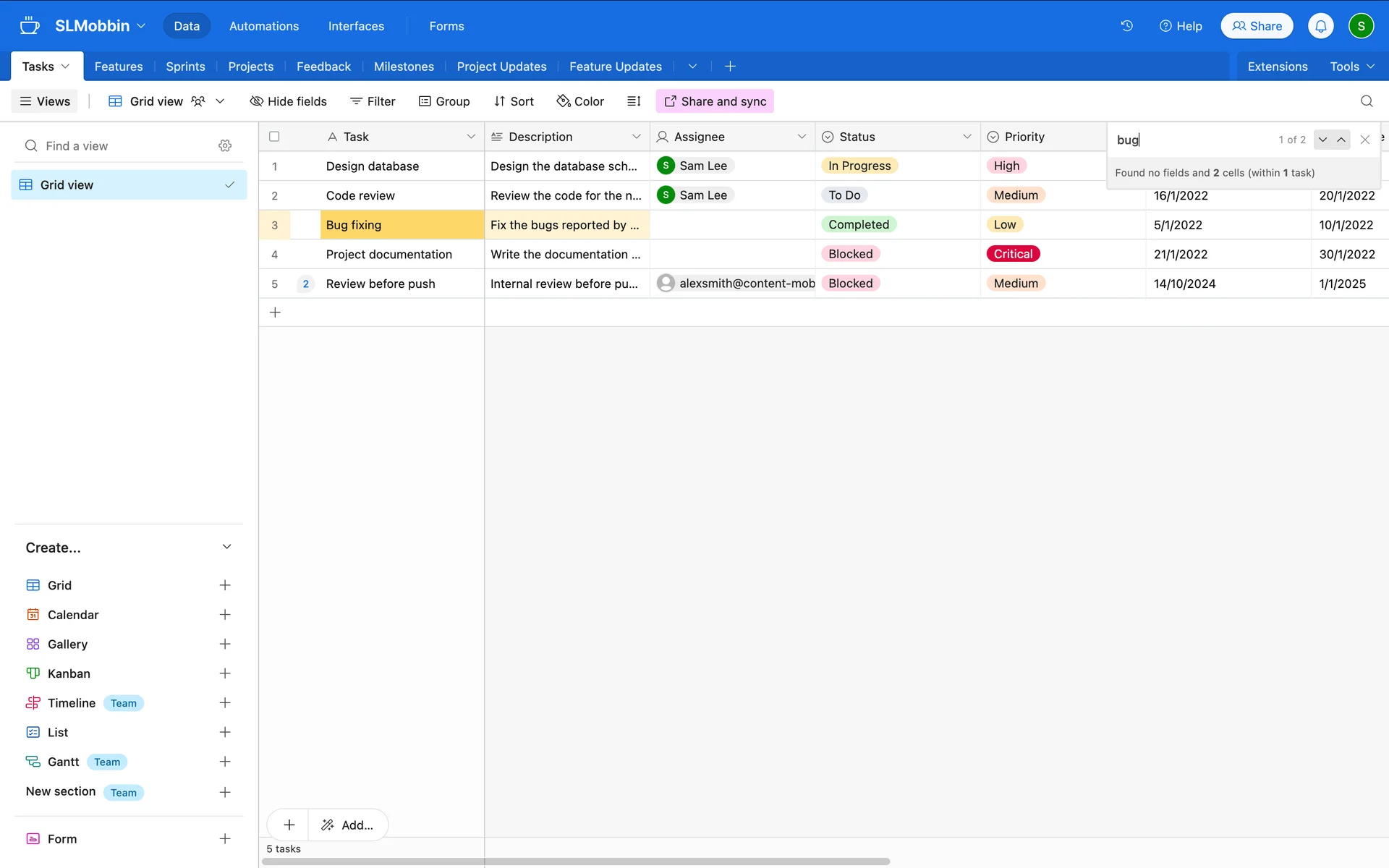Open the Task column dropdown arrow
Image resolution: width=1389 pixels, height=868 pixels.
[x=471, y=137]
